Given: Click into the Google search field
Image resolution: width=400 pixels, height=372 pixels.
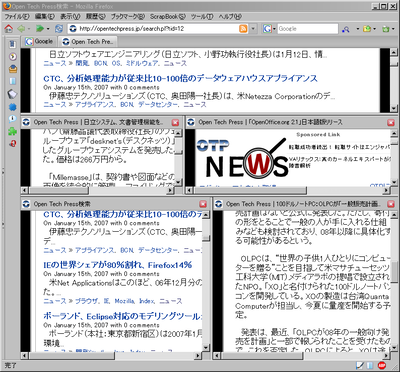Looking at the screenshot, I should [x=308, y=29].
